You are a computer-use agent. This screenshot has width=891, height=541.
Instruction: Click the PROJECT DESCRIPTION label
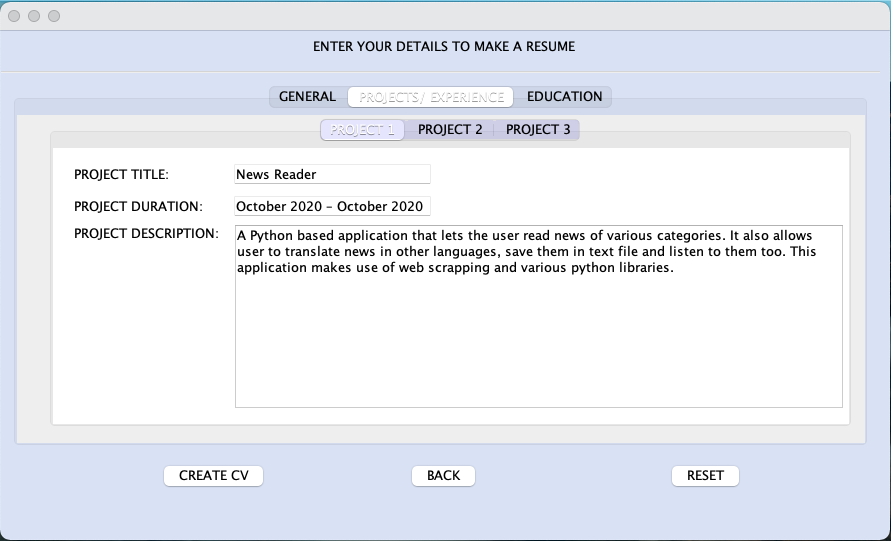pos(146,234)
